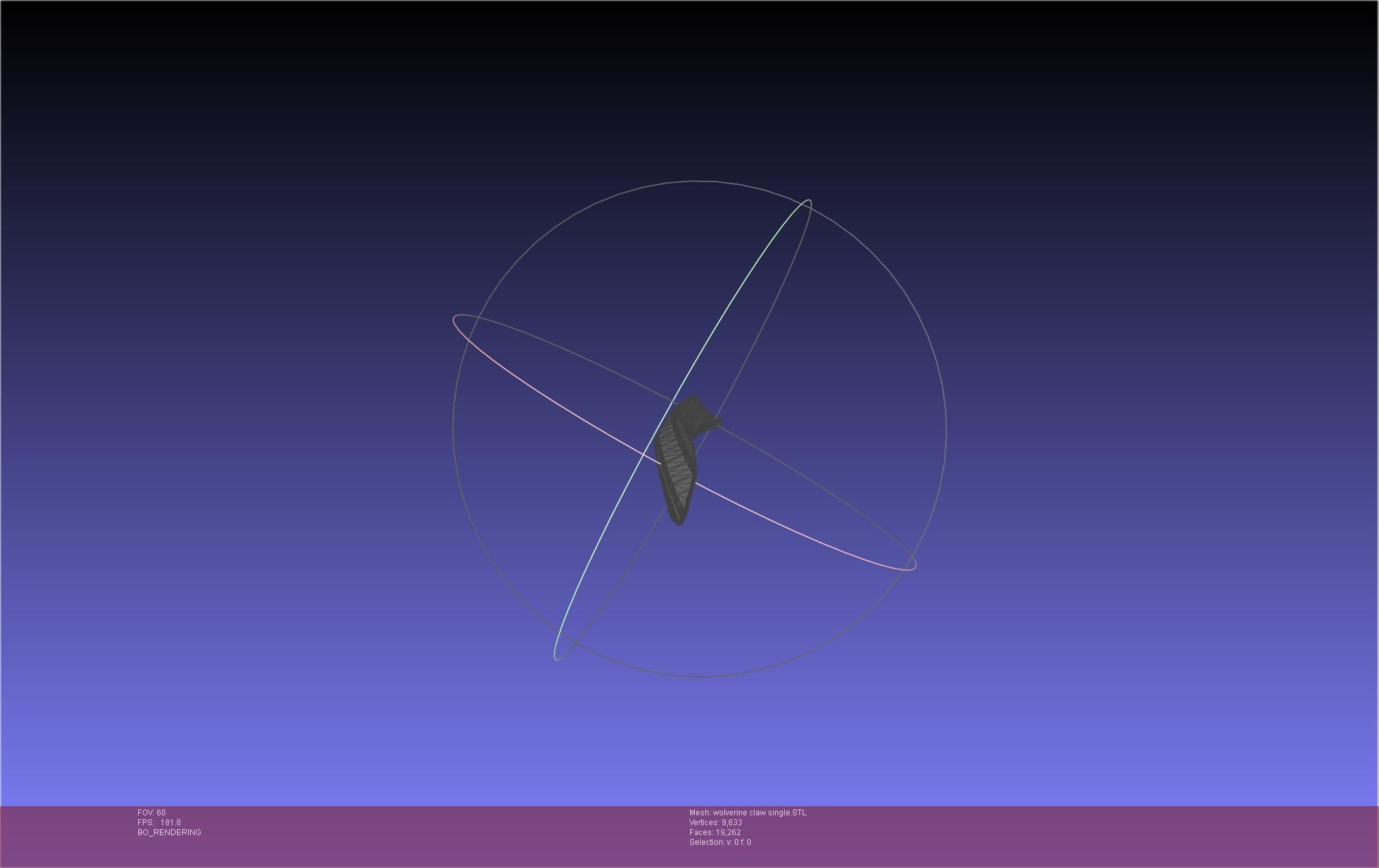Click the BO_RENDERING status label
The height and width of the screenshot is (868, 1379).
pyautogui.click(x=169, y=832)
